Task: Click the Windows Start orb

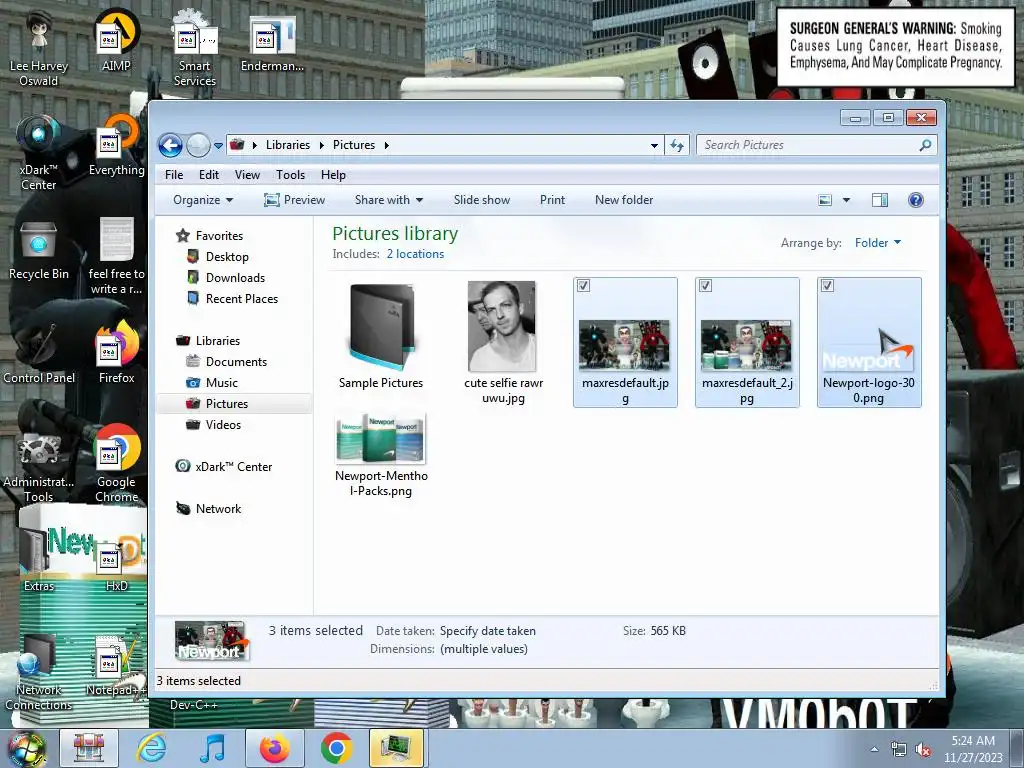Action: click(x=26, y=749)
